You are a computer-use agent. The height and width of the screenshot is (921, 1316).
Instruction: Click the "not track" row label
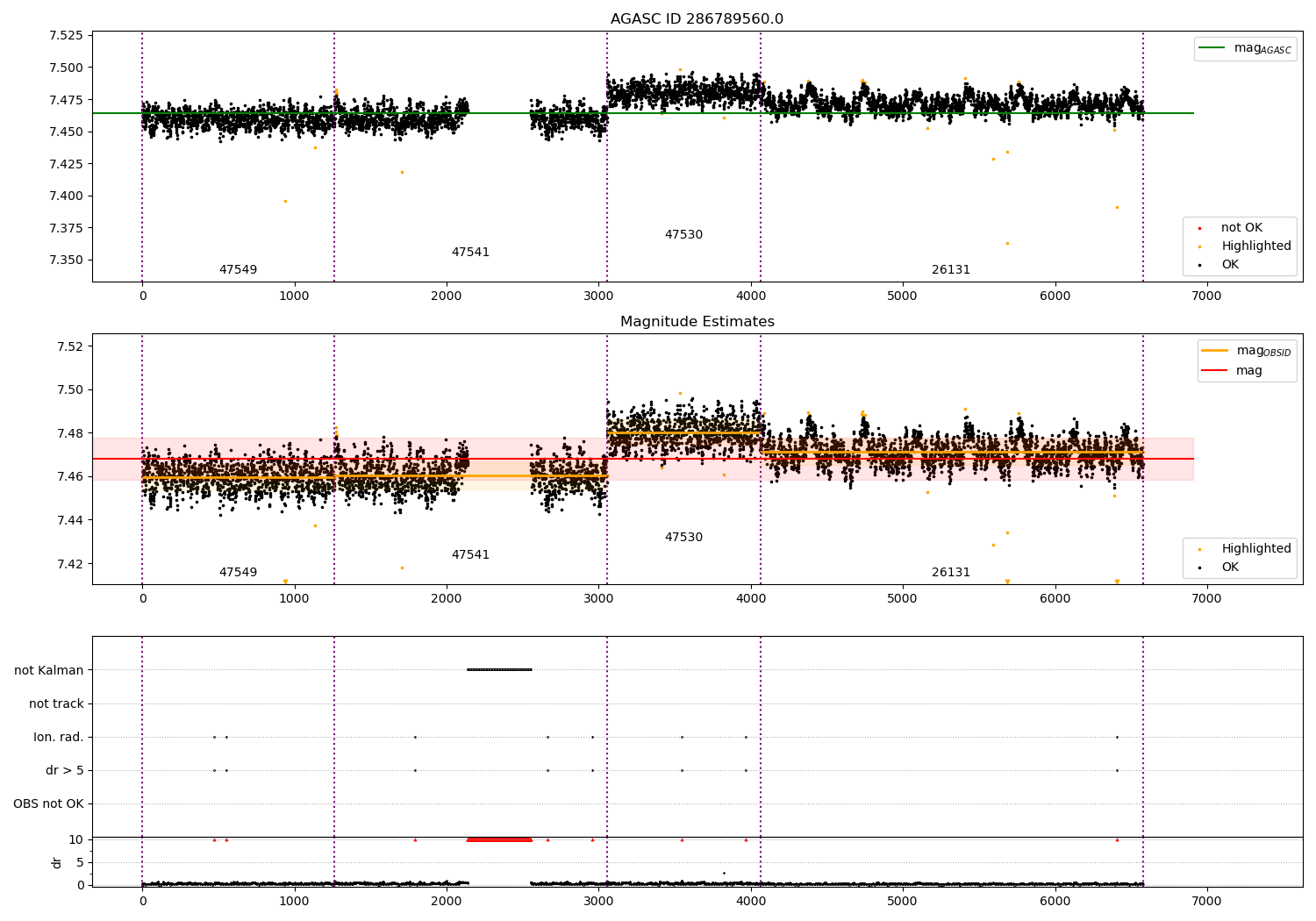click(x=56, y=703)
